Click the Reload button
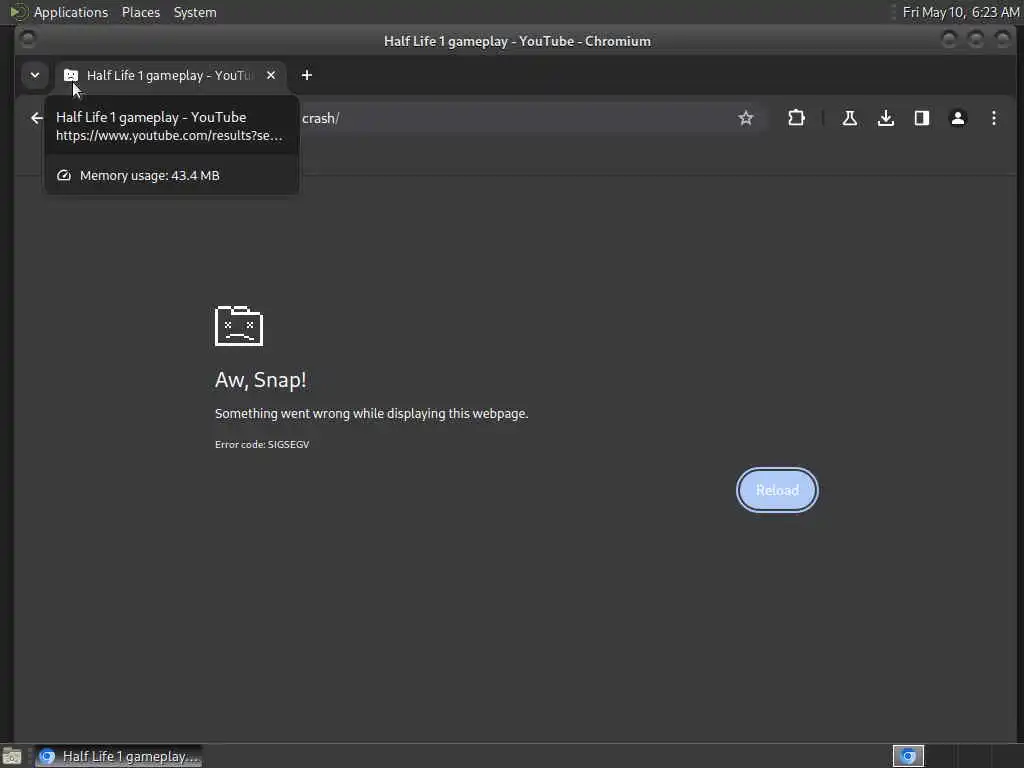The height and width of the screenshot is (768, 1024). [777, 490]
